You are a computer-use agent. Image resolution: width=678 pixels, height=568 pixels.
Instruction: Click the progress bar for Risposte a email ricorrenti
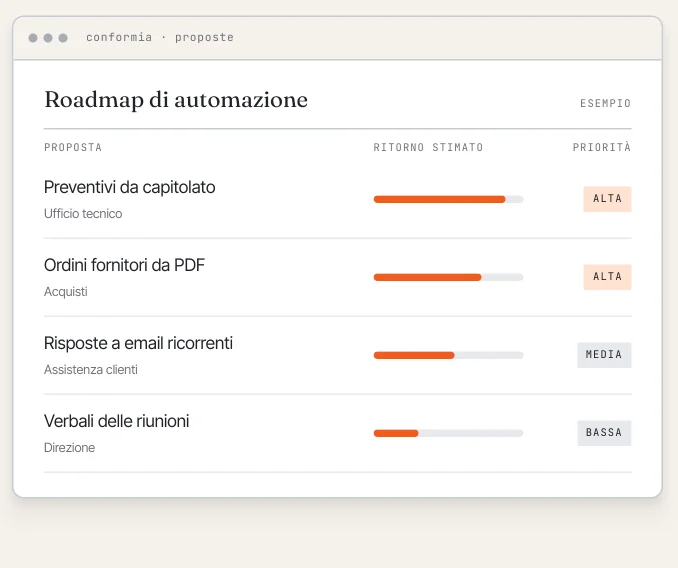tap(448, 355)
